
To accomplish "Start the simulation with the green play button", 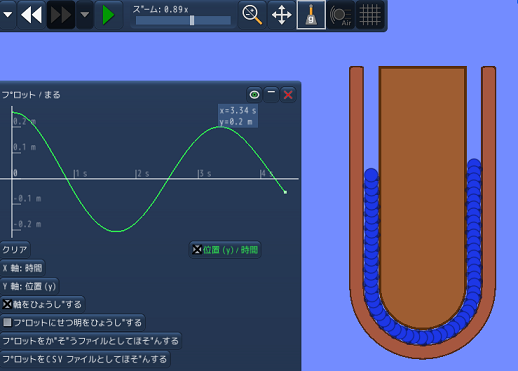I will (x=109, y=15).
